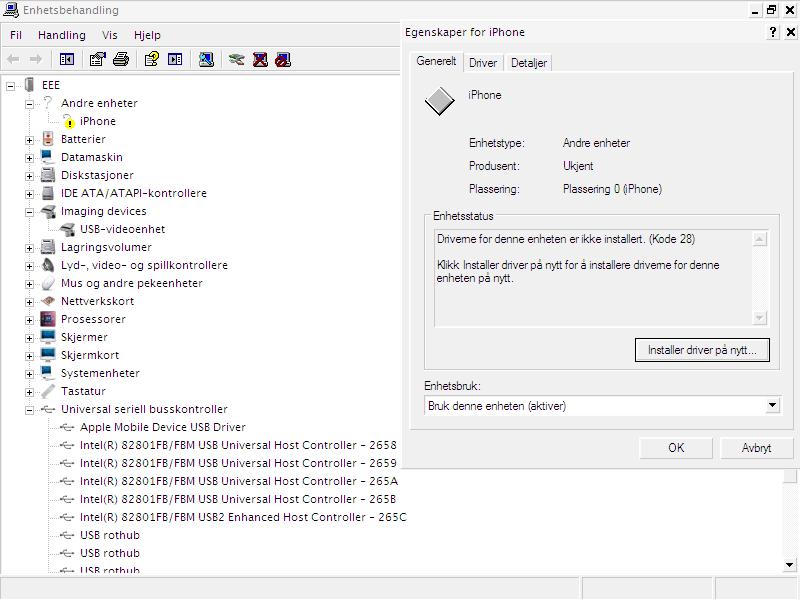800x600 pixels.
Task: Open the Properties toolbar icon
Action: point(97,60)
